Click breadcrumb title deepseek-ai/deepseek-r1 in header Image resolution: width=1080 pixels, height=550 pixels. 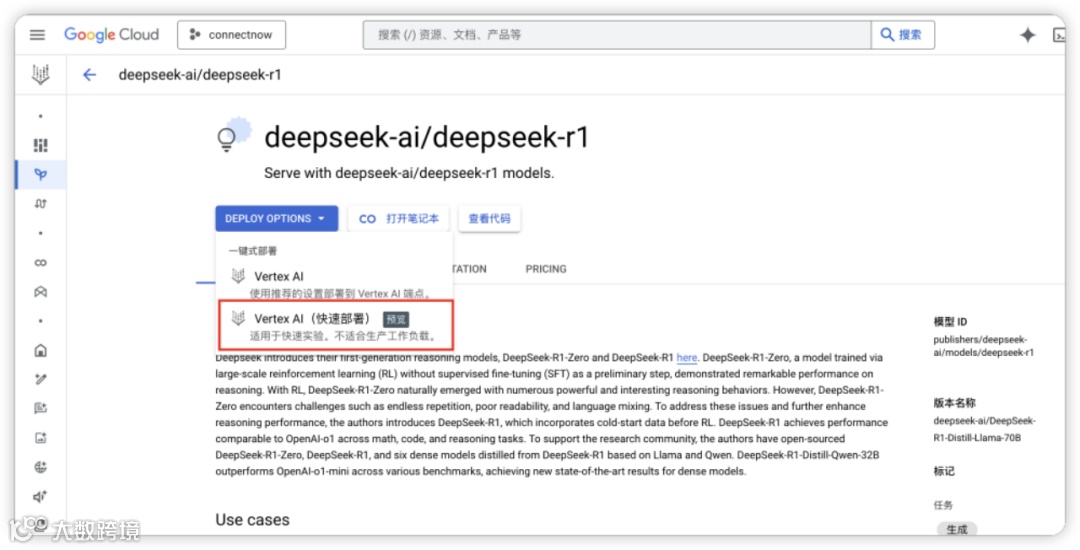point(200,75)
